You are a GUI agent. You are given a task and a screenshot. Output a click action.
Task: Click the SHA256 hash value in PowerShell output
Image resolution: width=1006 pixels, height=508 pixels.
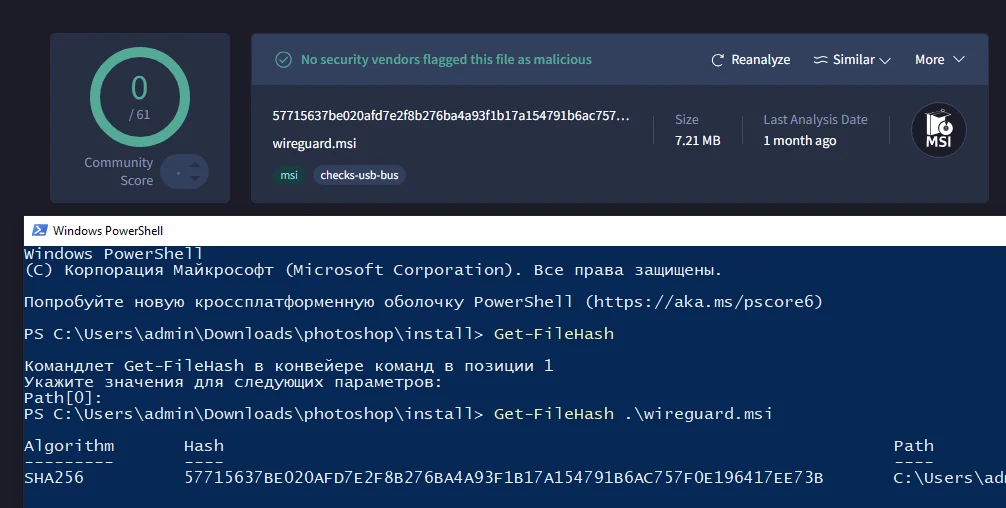pos(503,478)
